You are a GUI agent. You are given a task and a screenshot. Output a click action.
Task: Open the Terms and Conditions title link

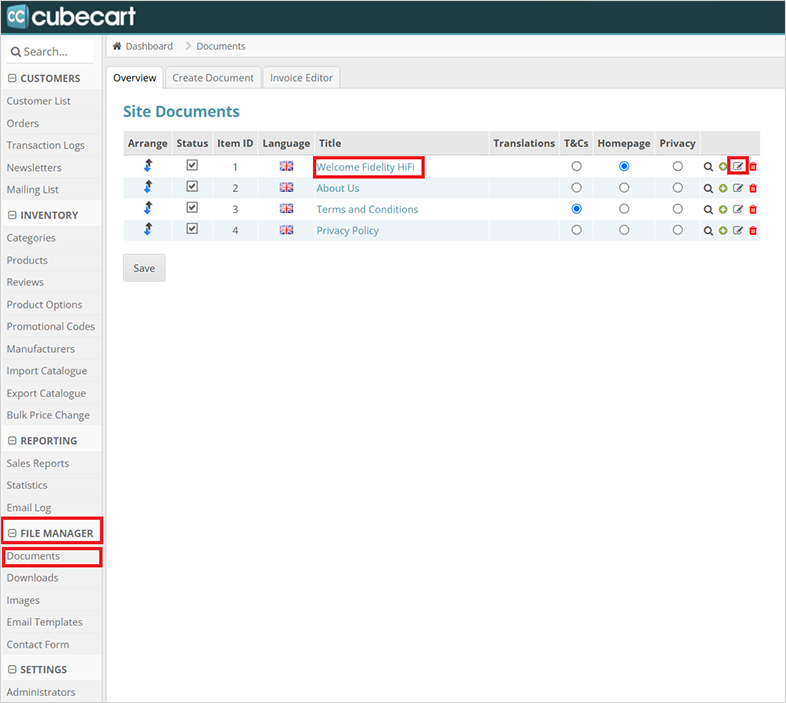(x=367, y=209)
